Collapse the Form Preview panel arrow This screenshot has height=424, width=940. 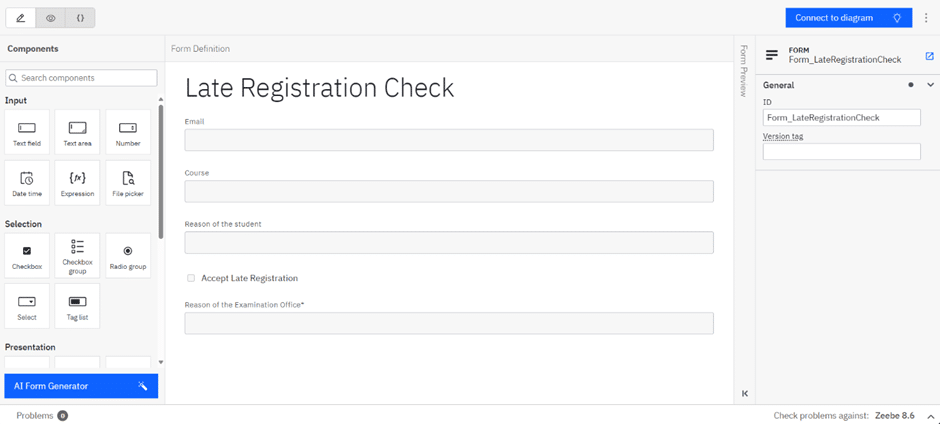[x=745, y=394]
